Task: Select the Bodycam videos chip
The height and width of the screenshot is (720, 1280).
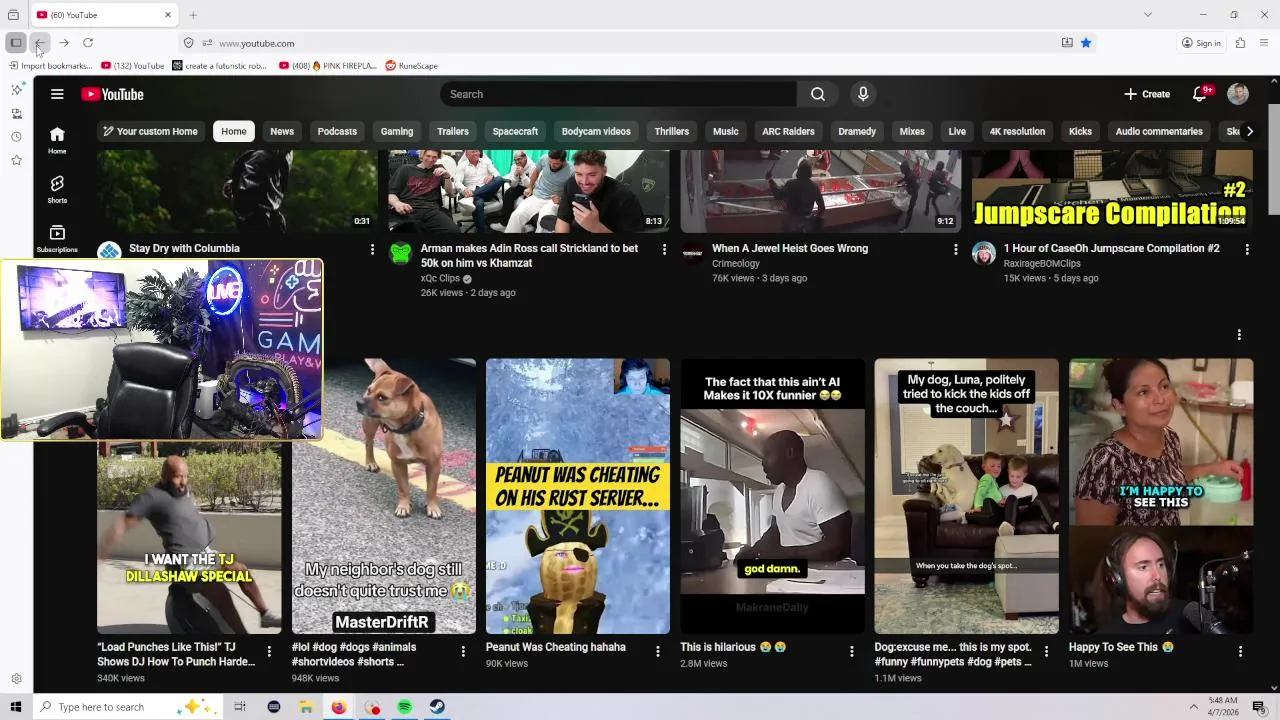Action: [x=596, y=131]
